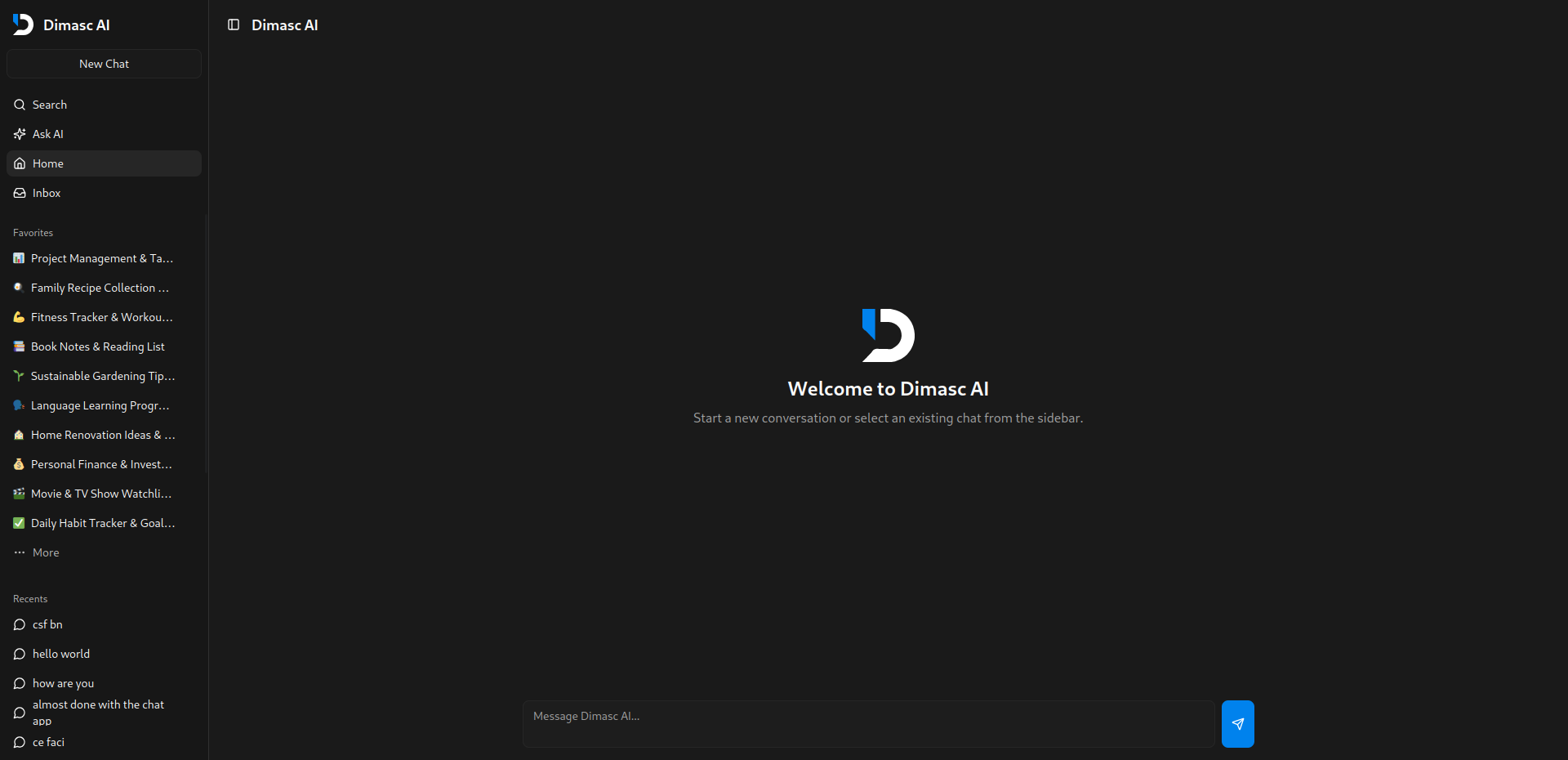Click the send message paper plane icon
The image size is (1568, 760).
[1237, 724]
